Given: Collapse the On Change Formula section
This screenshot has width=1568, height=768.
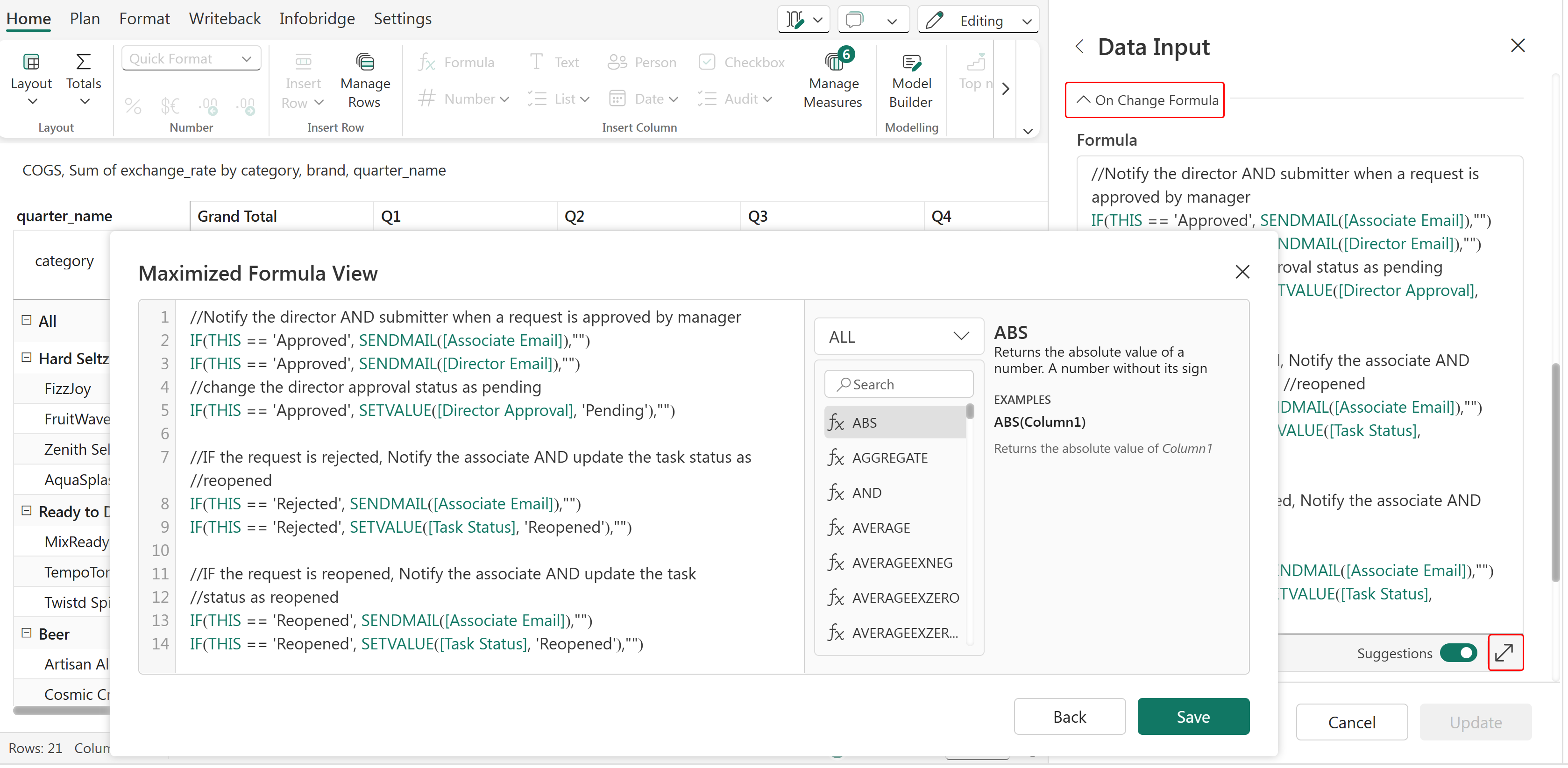Looking at the screenshot, I should click(1144, 100).
